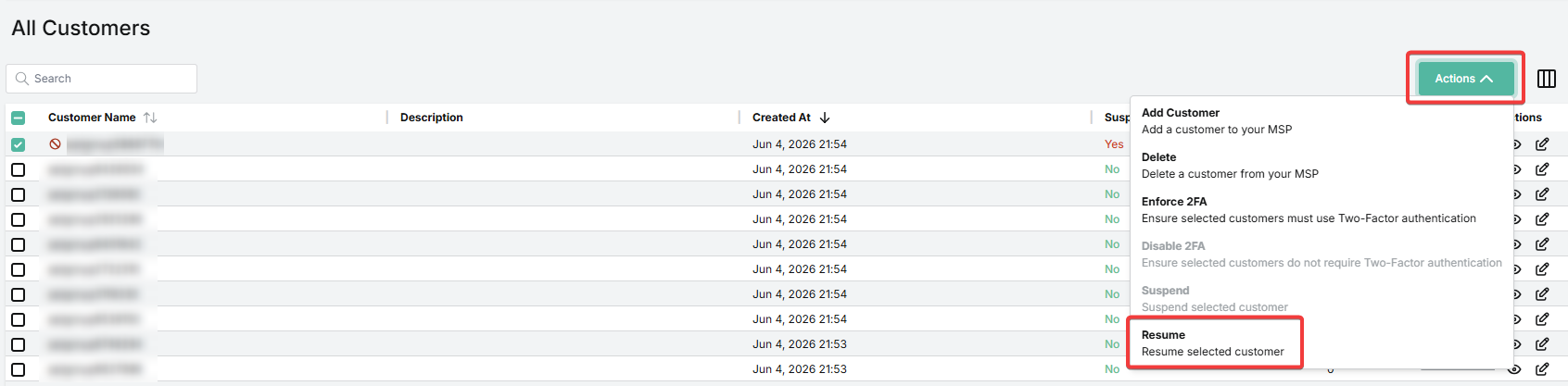This screenshot has width=1568, height=386.
Task: View details eye icon in last row
Action: (1515, 369)
